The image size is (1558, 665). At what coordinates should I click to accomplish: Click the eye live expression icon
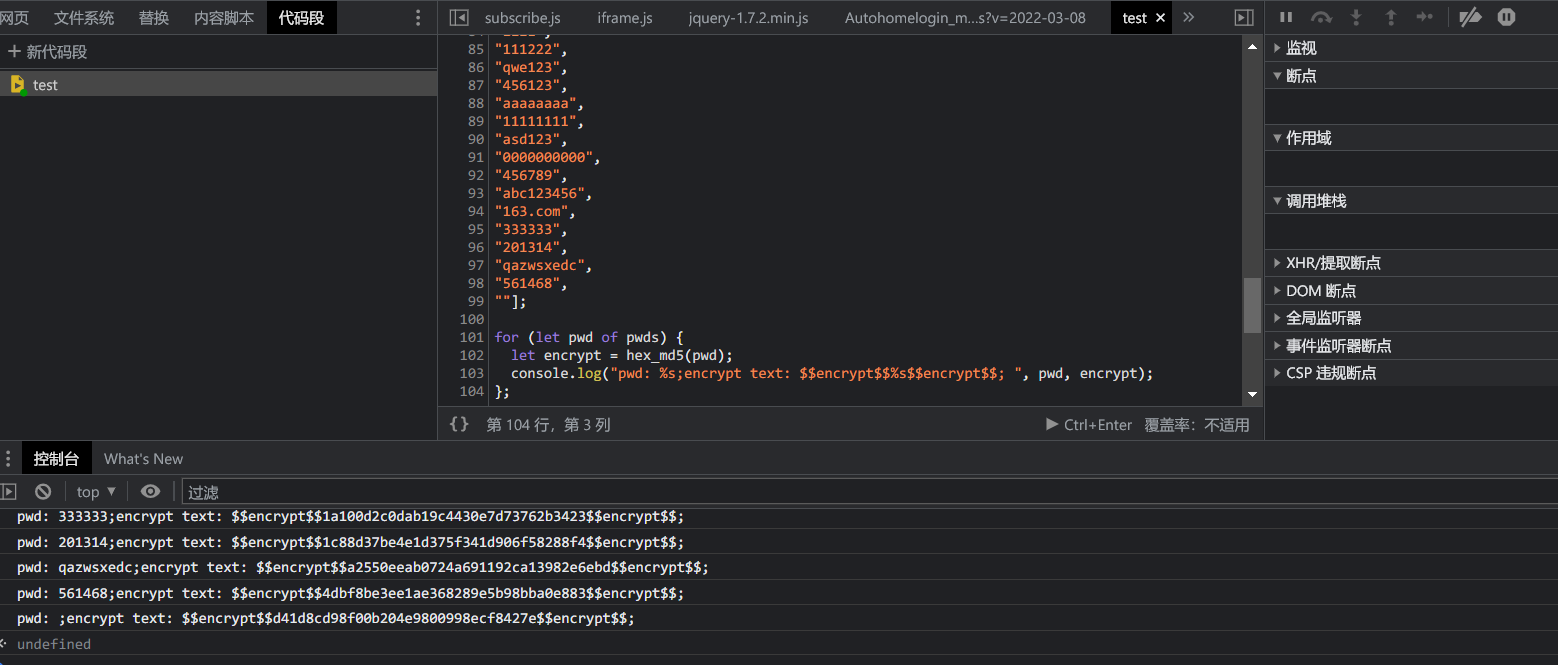click(150, 491)
